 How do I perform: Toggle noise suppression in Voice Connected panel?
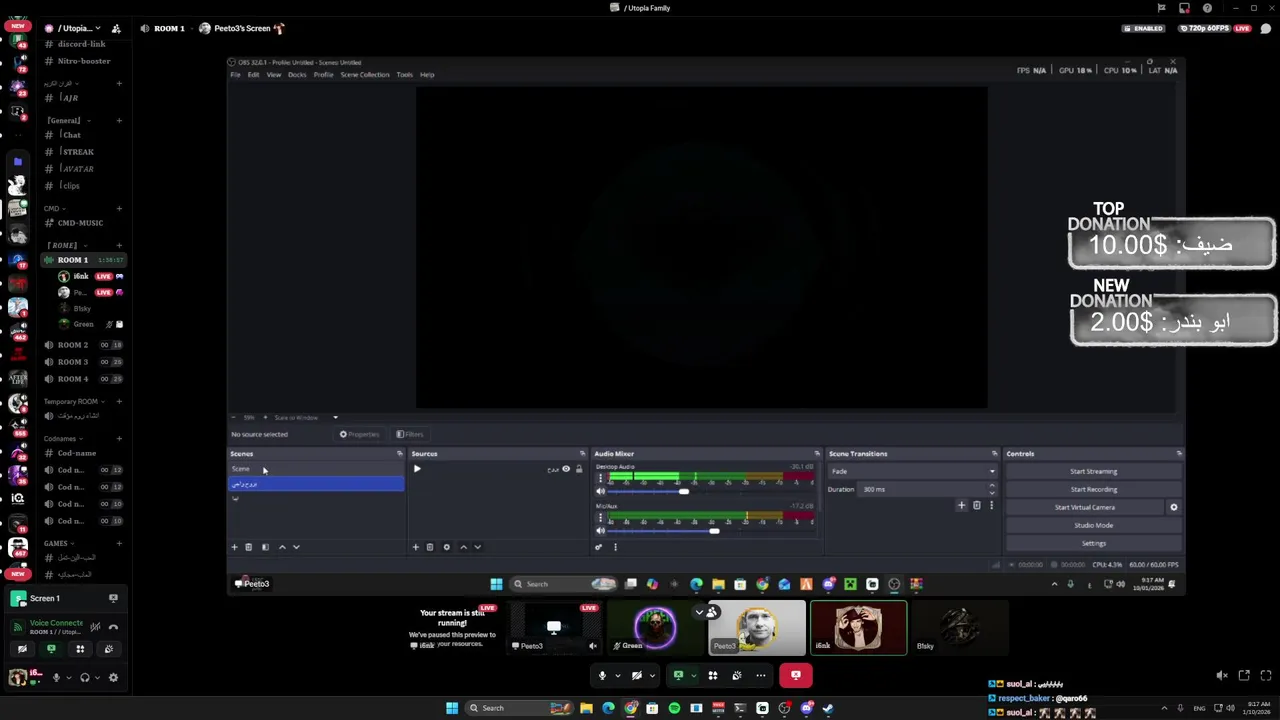click(95, 627)
